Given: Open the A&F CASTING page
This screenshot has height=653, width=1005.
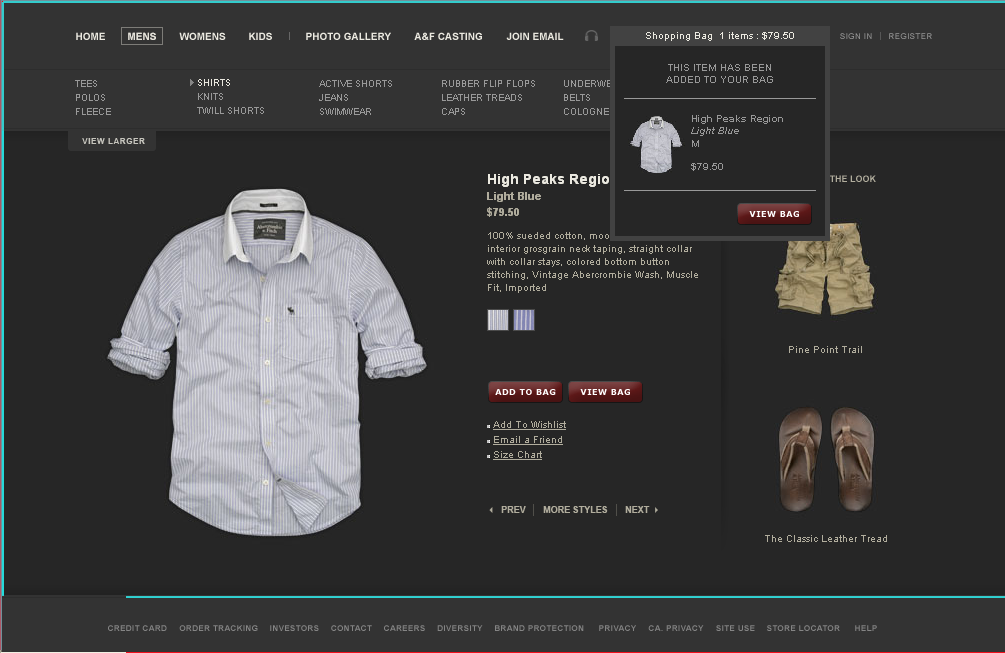Looking at the screenshot, I should click(448, 37).
